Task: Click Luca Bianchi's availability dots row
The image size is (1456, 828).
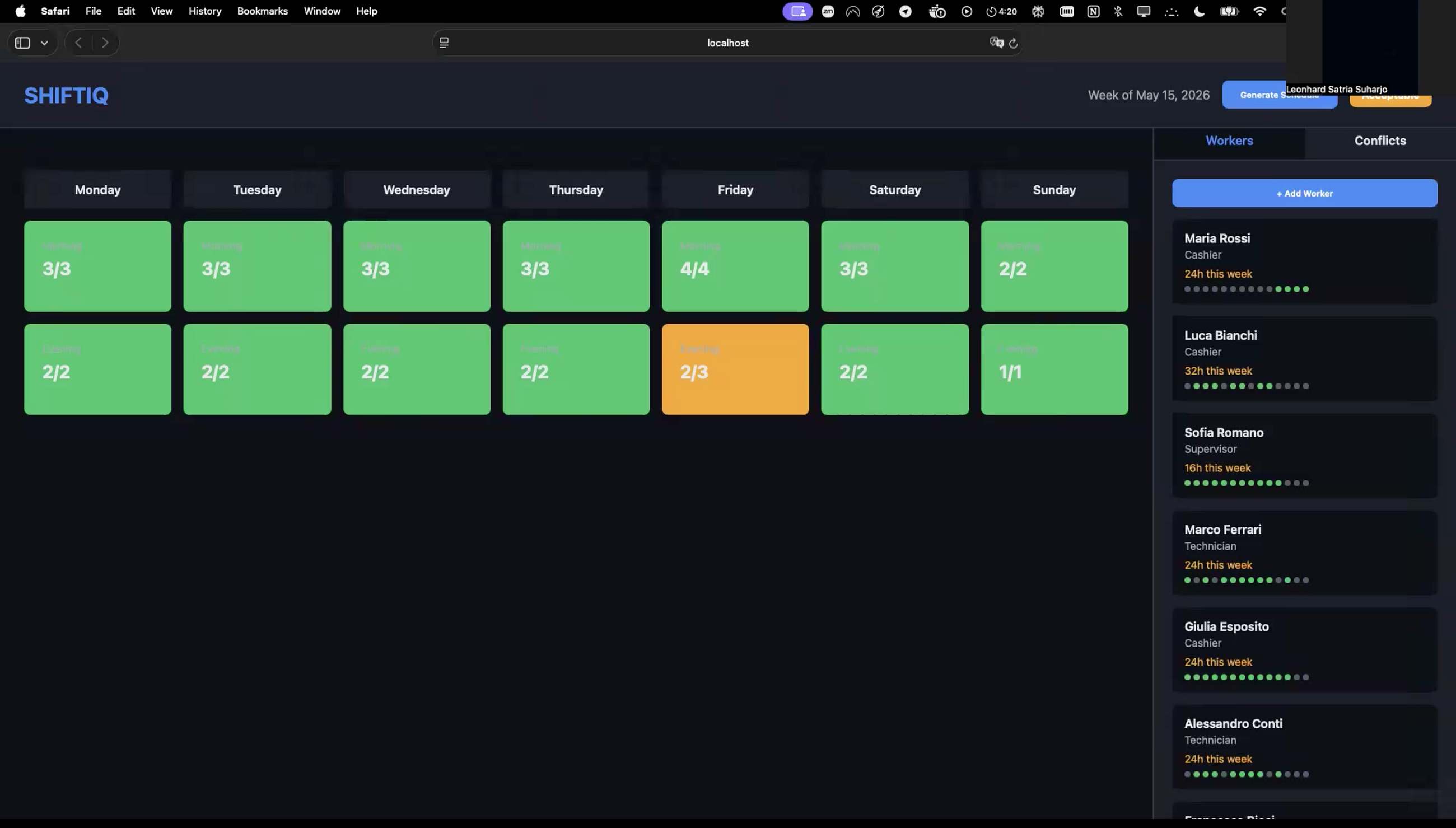Action: 1247,386
